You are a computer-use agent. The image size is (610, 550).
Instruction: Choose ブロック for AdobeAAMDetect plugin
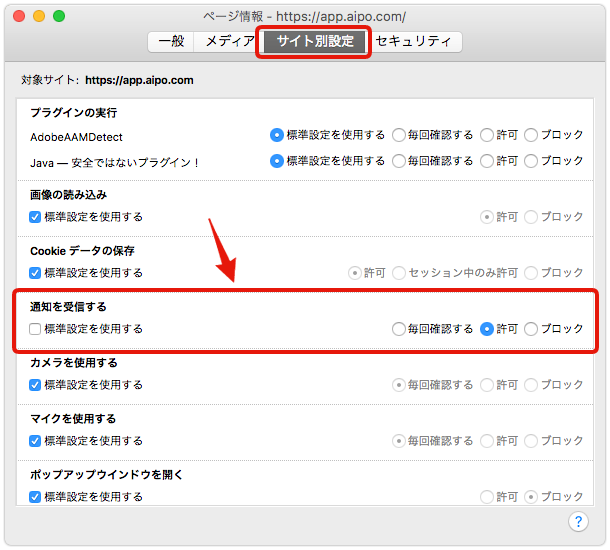pyautogui.click(x=531, y=135)
